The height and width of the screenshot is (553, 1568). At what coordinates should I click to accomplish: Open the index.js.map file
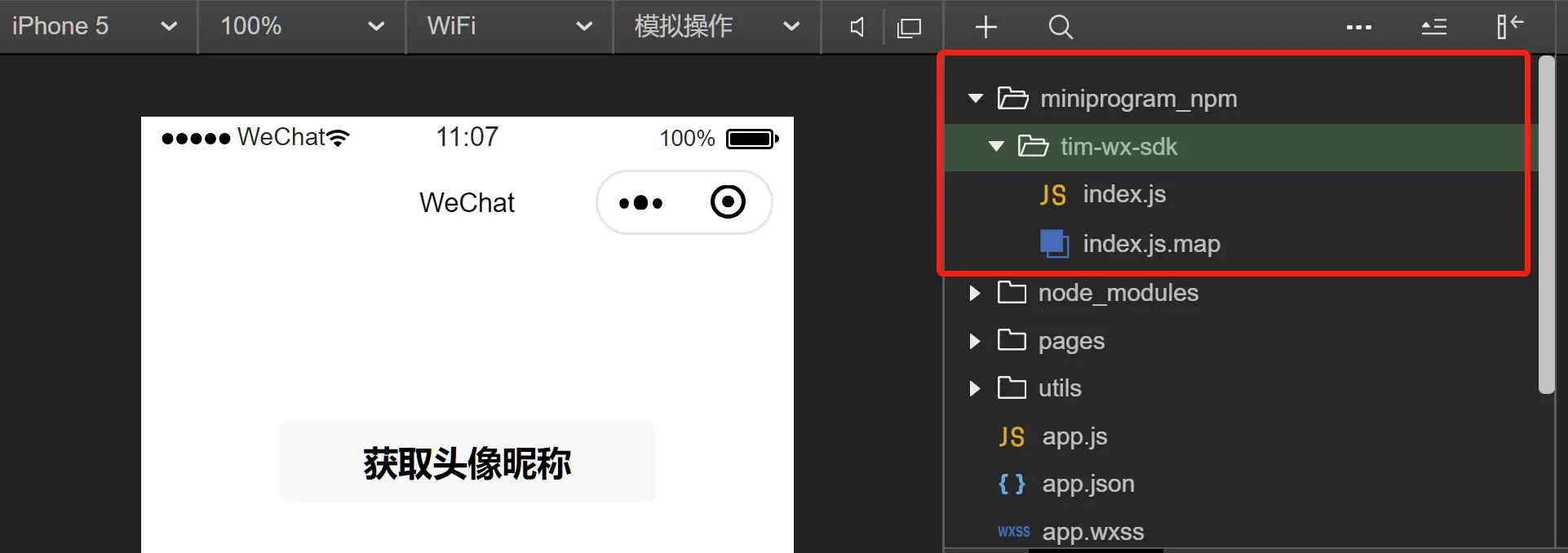tap(1151, 243)
